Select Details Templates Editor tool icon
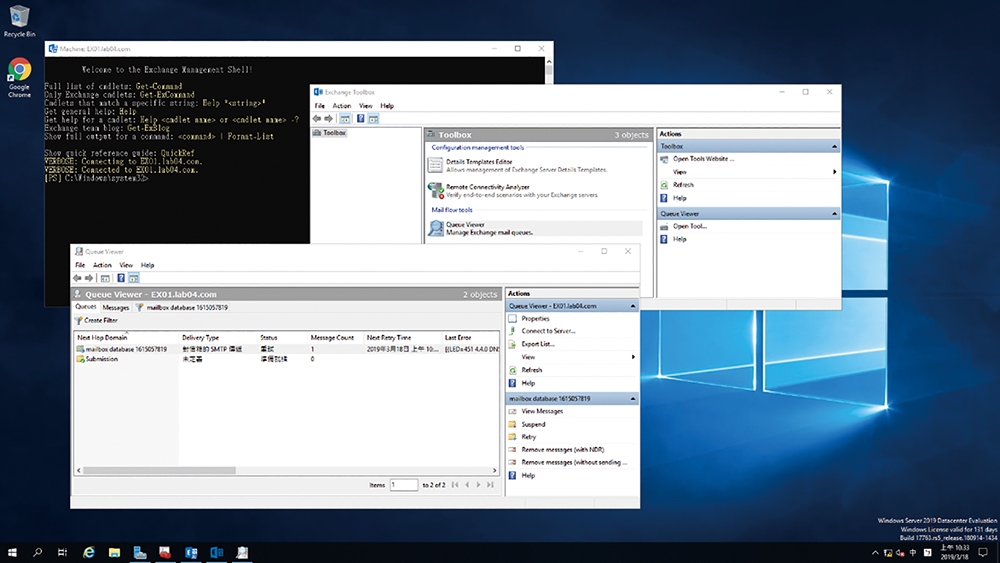This screenshot has height=563, width=1000. pos(435,165)
